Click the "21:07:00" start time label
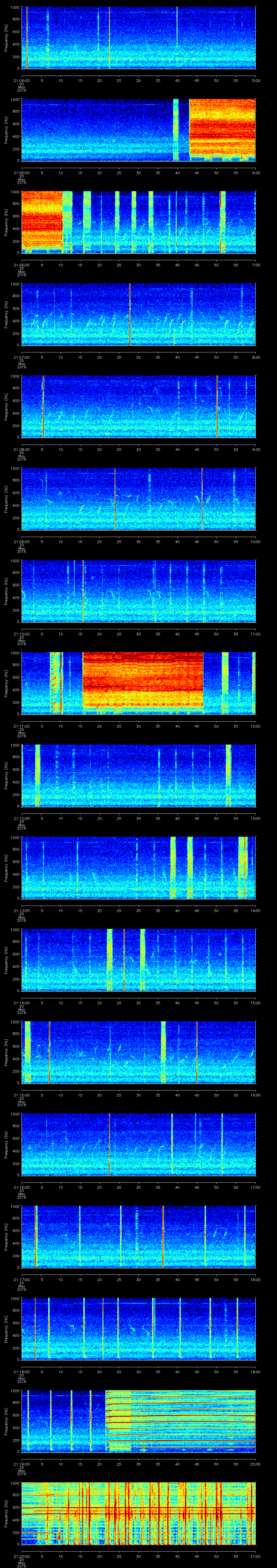The height and width of the screenshot is (1568, 277). click(x=21, y=357)
